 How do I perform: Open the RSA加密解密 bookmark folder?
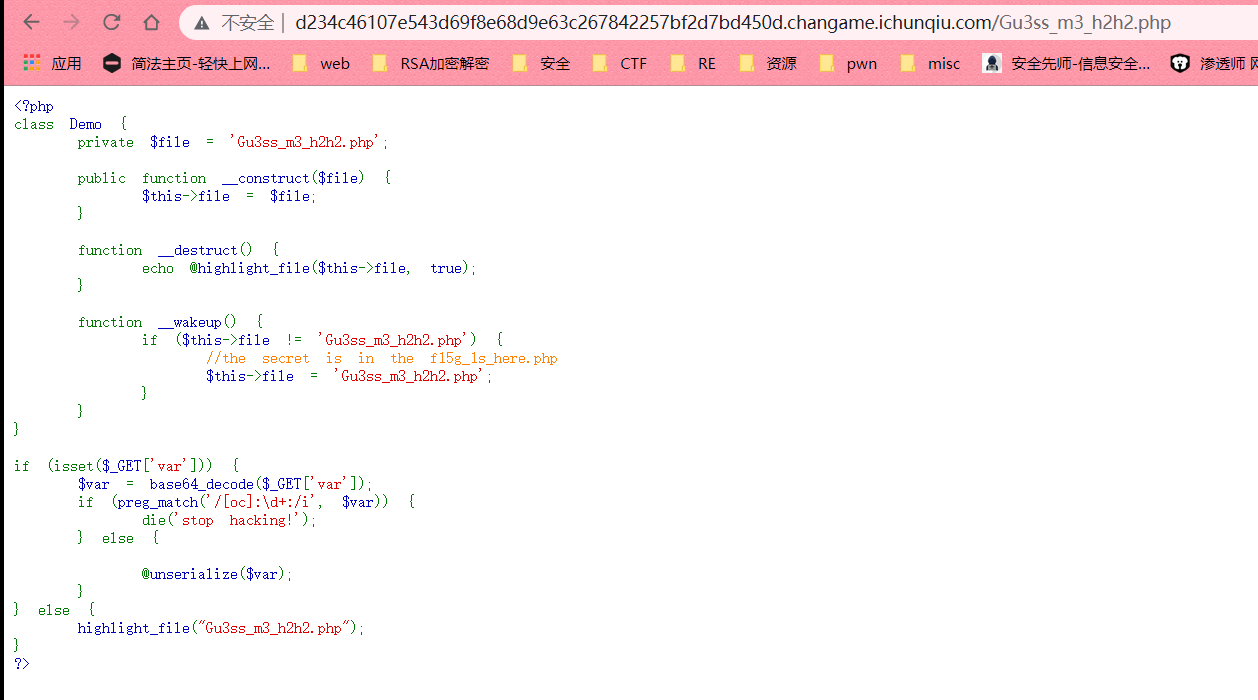(x=431, y=63)
